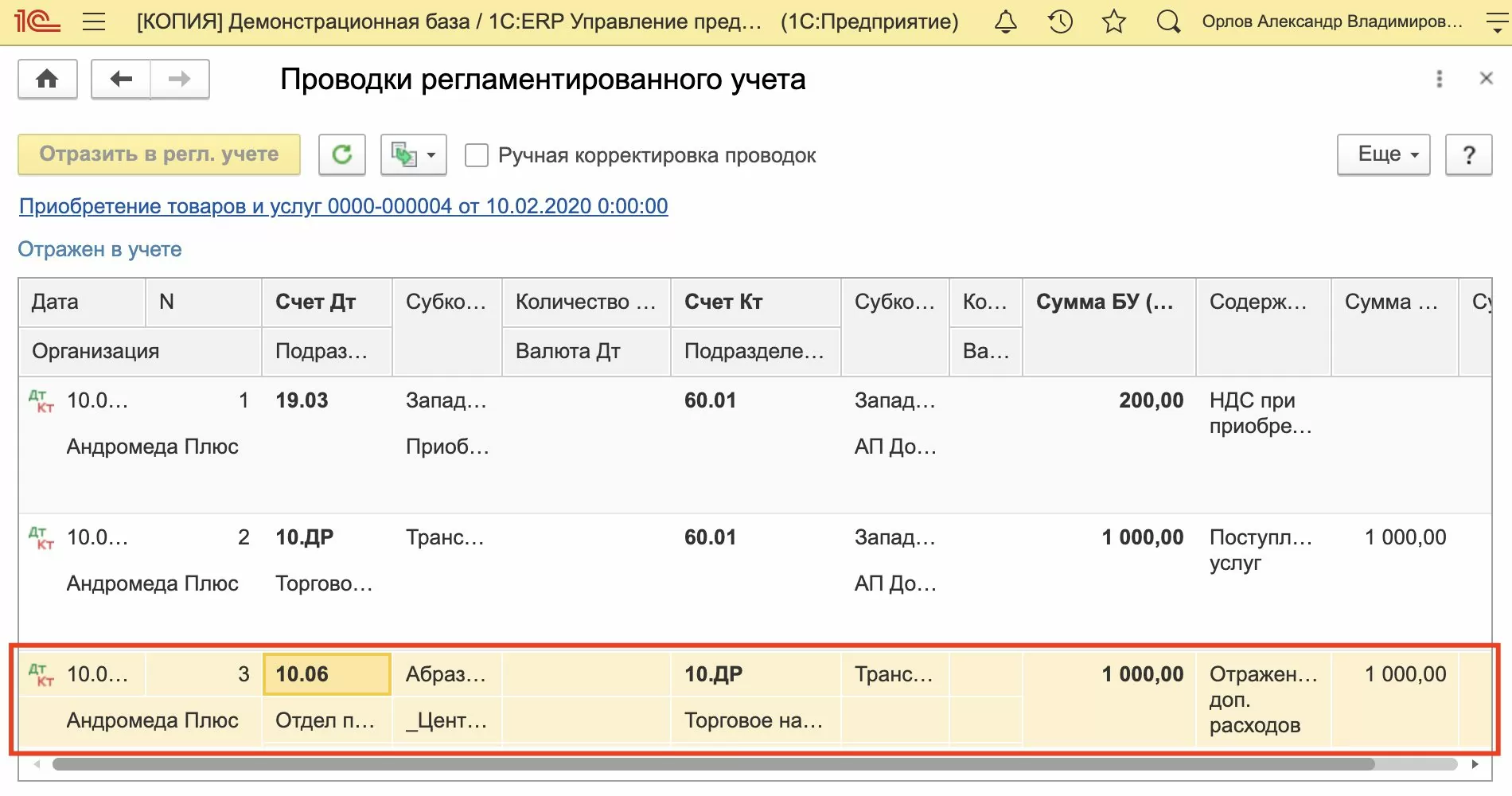Enable Ручная корректировка проводок checkbox

point(477,155)
